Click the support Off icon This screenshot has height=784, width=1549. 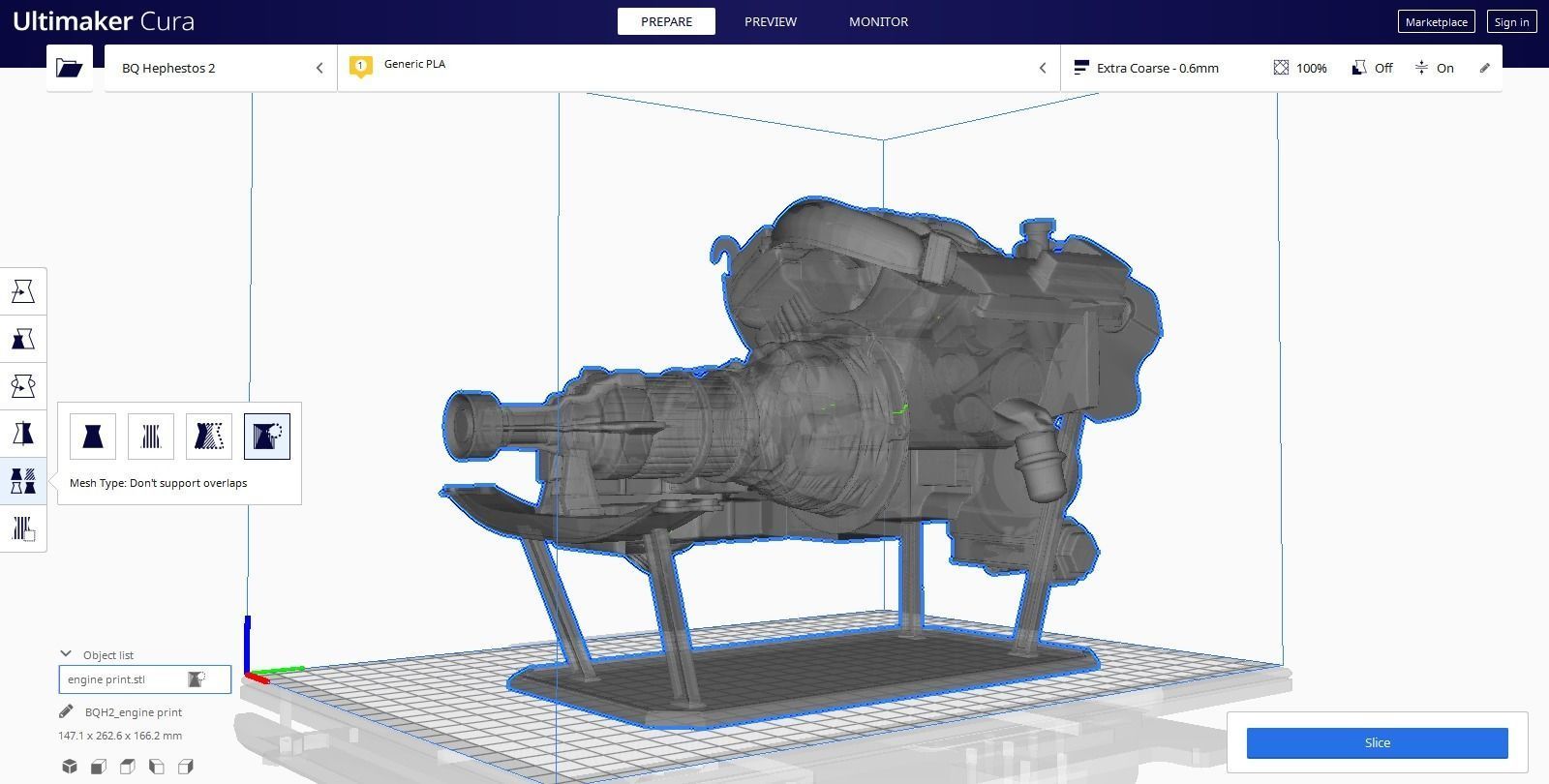click(1359, 68)
